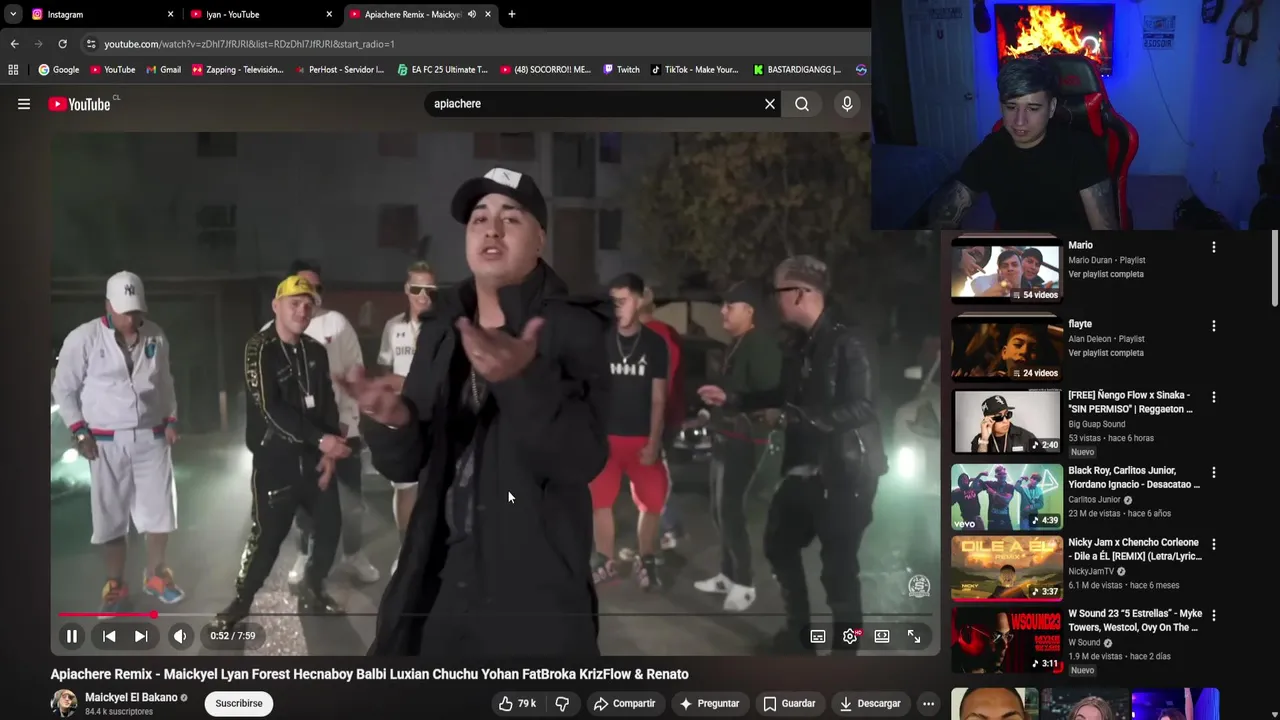The image size is (1280, 720).
Task: Reload the current page
Action: click(x=62, y=44)
